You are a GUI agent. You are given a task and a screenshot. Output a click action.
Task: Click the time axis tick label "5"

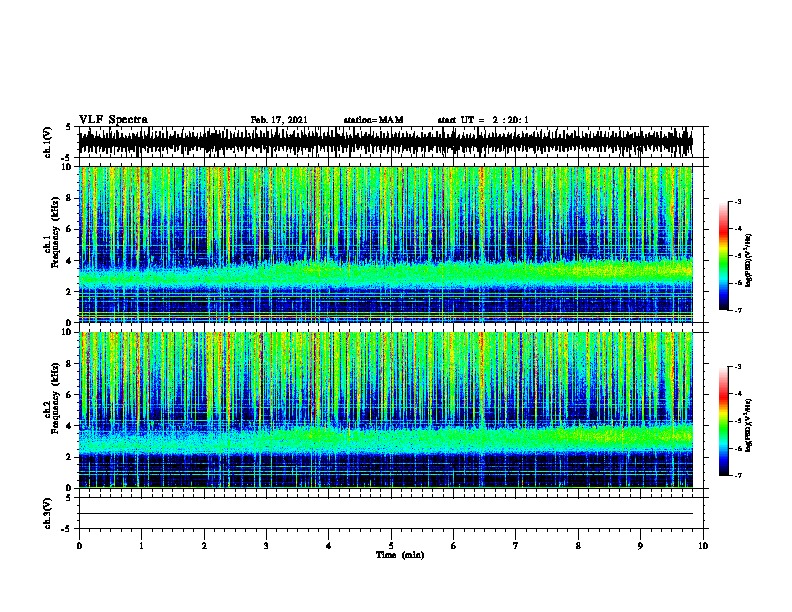point(391,546)
